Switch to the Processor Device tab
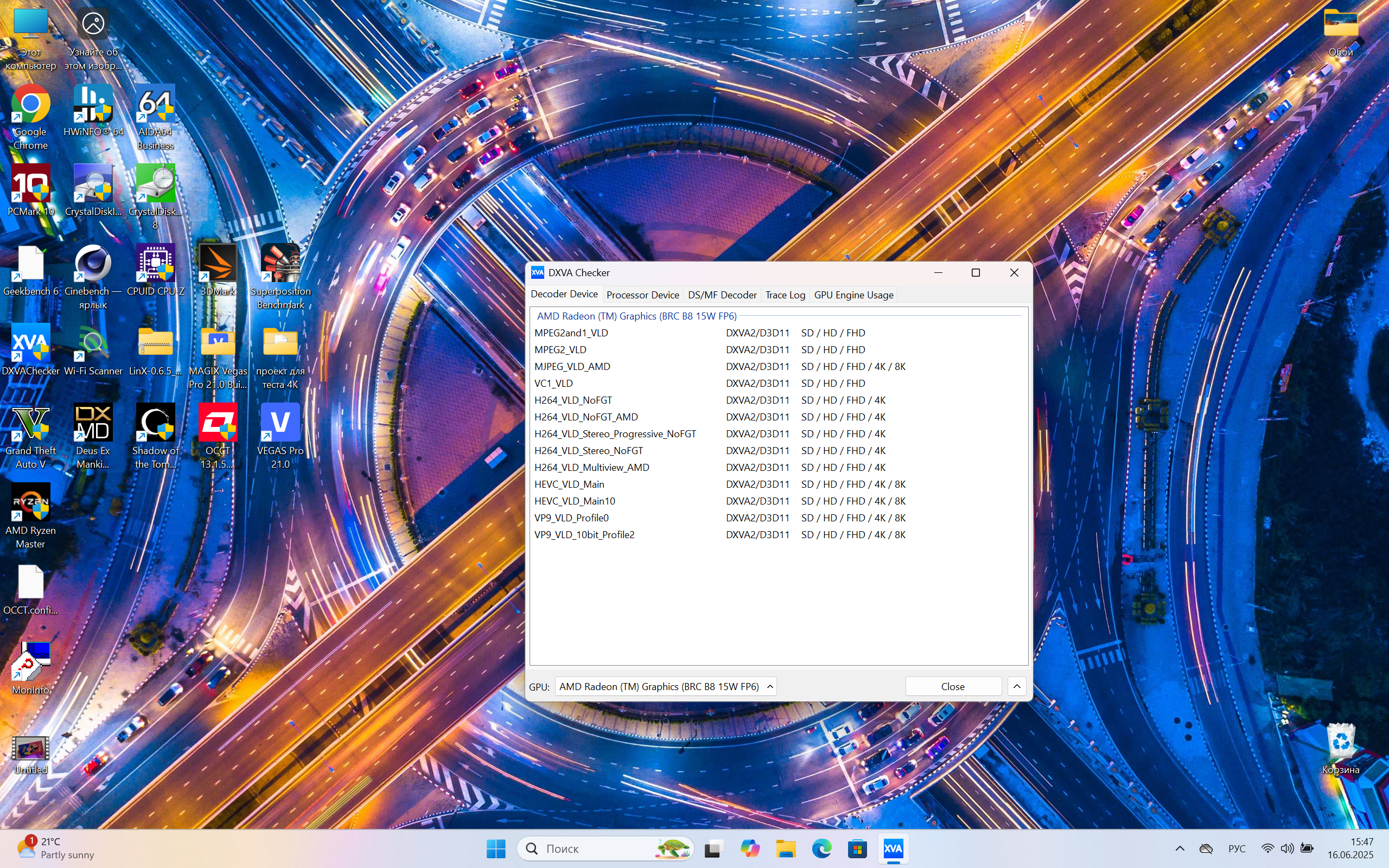The image size is (1389, 868). tap(642, 295)
